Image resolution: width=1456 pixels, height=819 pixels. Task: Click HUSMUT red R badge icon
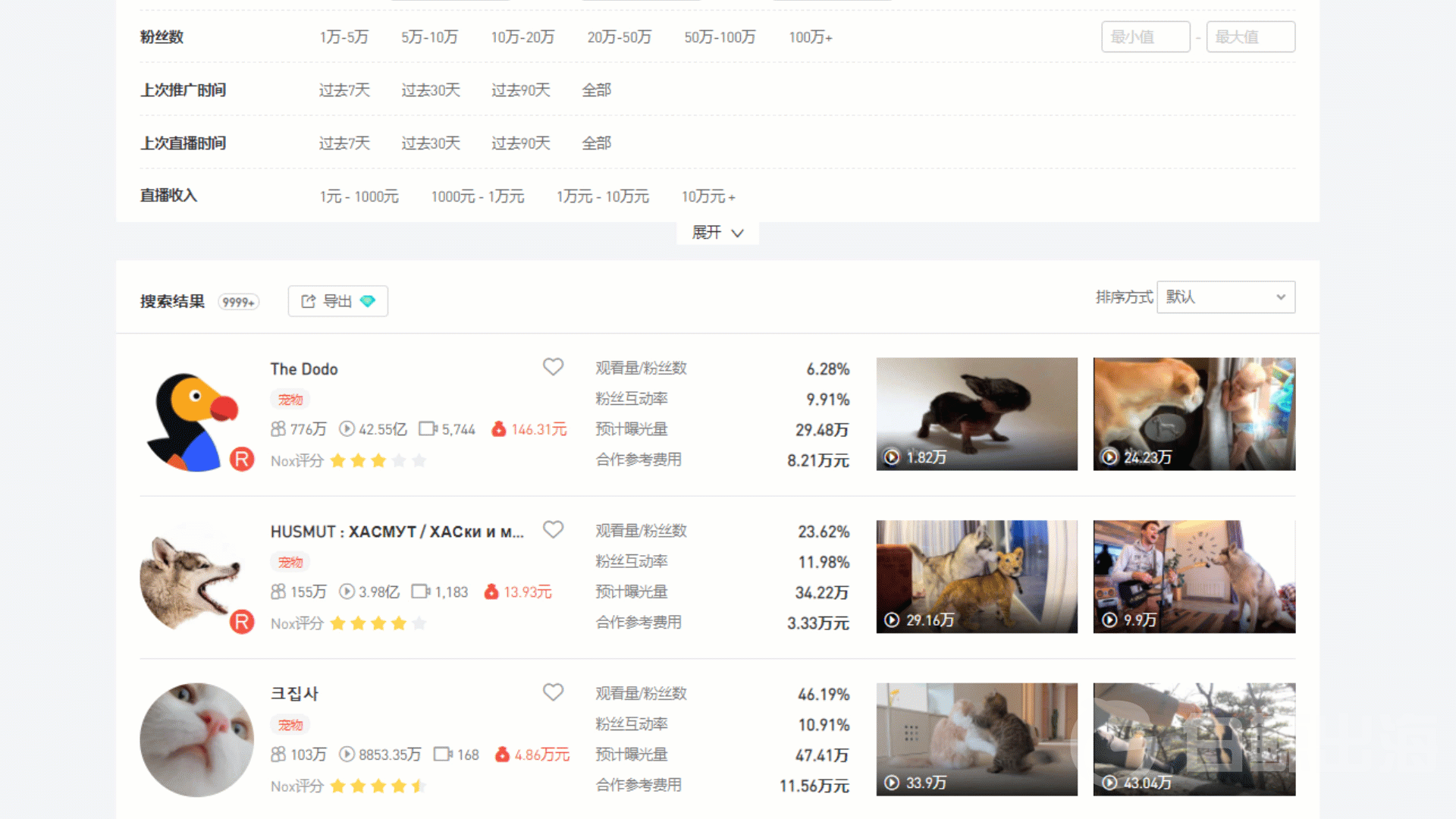[x=242, y=622]
